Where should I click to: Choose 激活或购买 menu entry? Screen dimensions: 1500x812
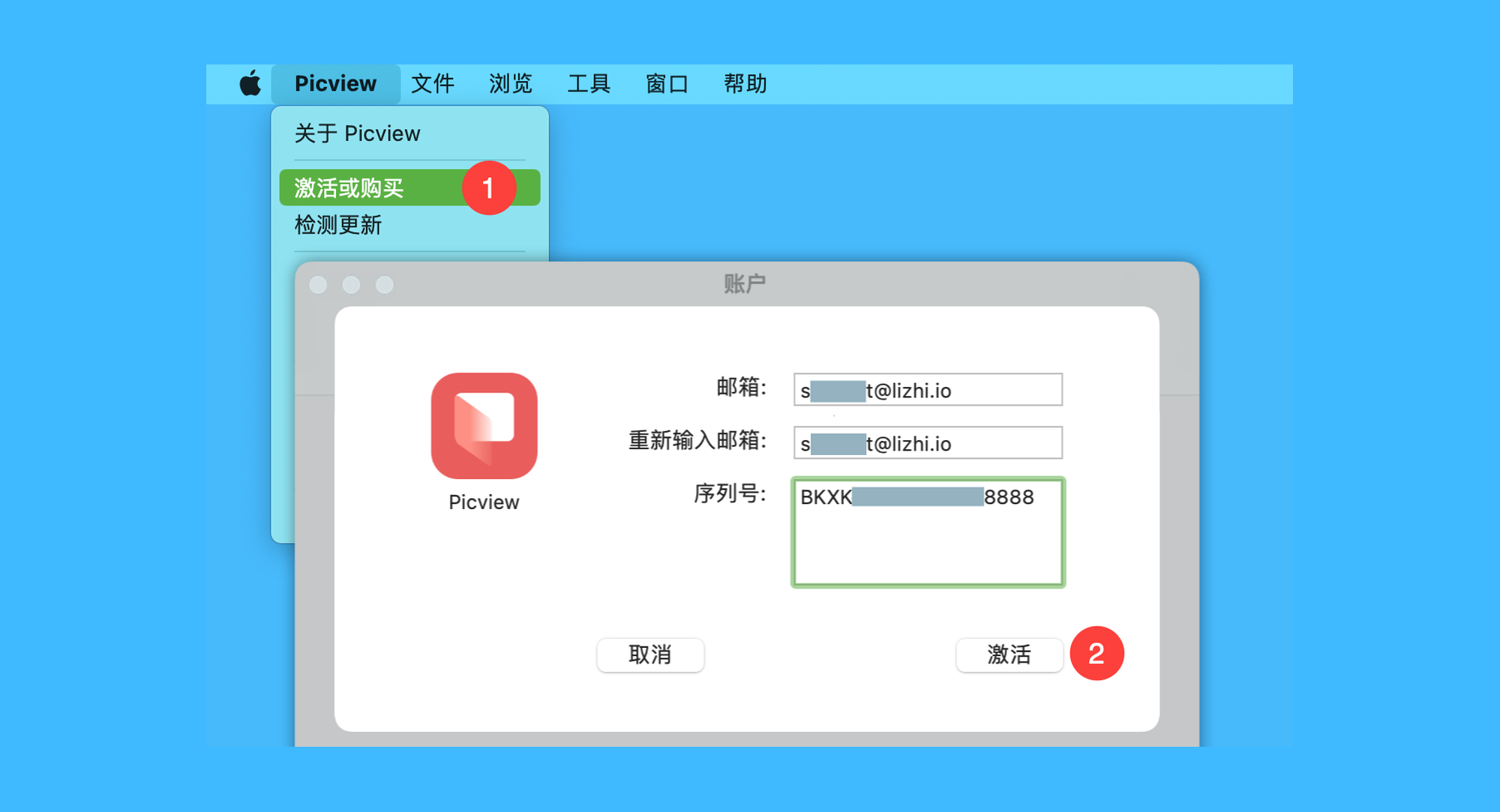coord(409,187)
